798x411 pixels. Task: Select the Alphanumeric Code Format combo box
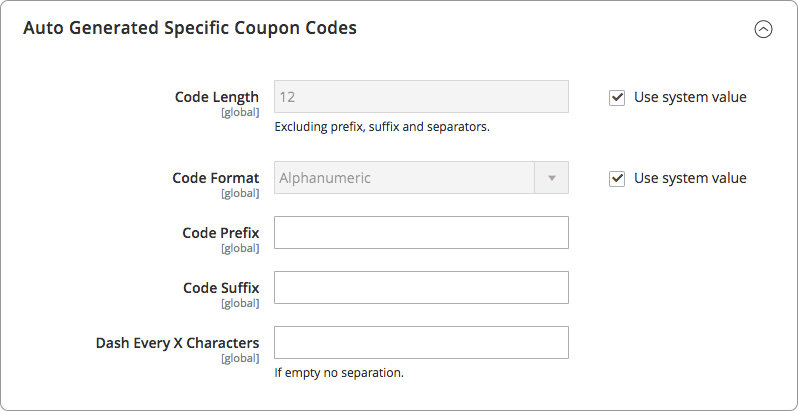coord(421,178)
